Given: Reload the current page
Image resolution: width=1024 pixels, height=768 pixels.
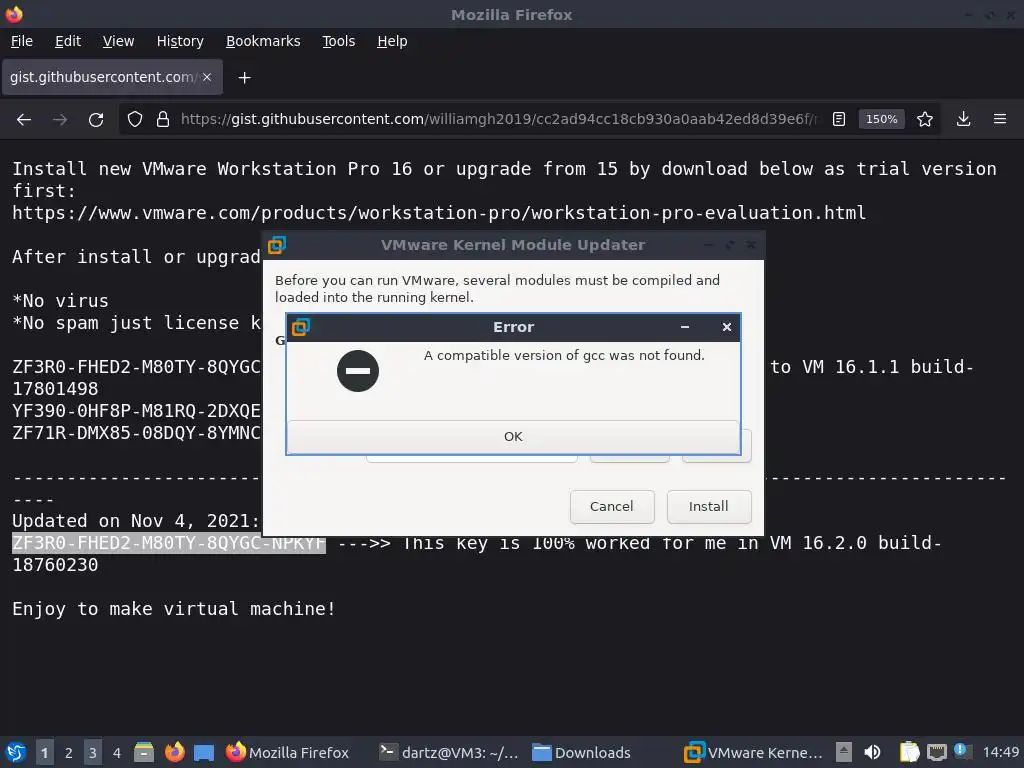Looking at the screenshot, I should 96,120.
